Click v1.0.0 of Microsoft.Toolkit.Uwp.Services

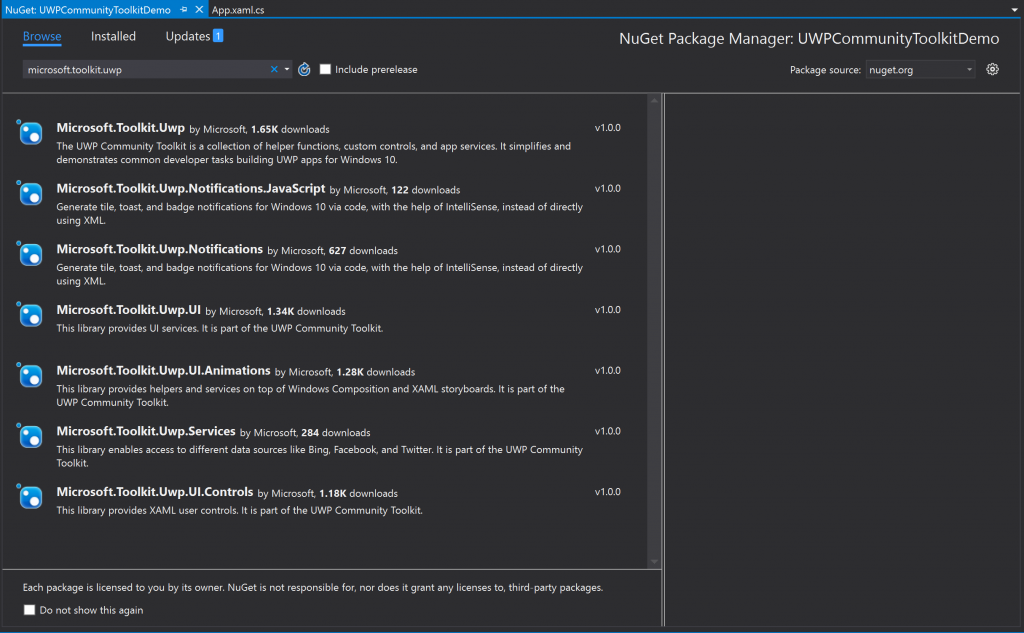(607, 431)
